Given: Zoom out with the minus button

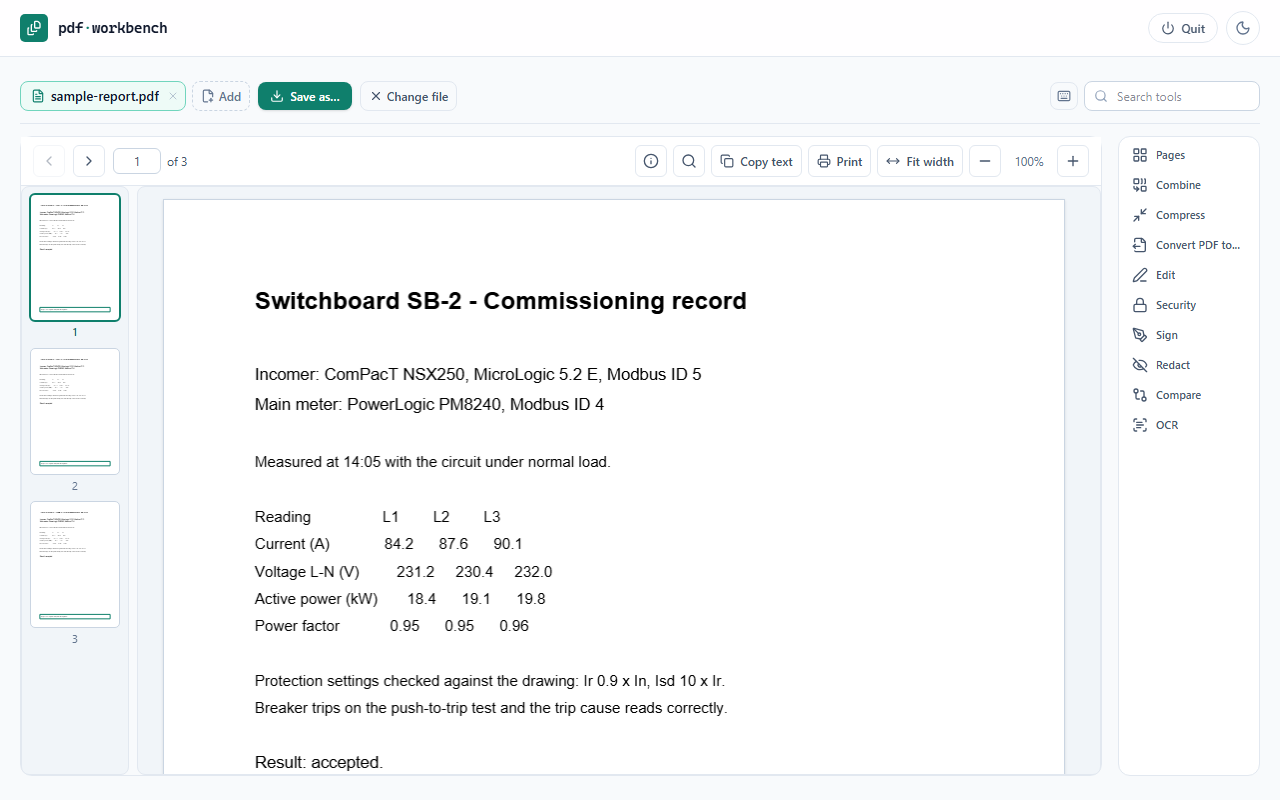Looking at the screenshot, I should coord(985,161).
